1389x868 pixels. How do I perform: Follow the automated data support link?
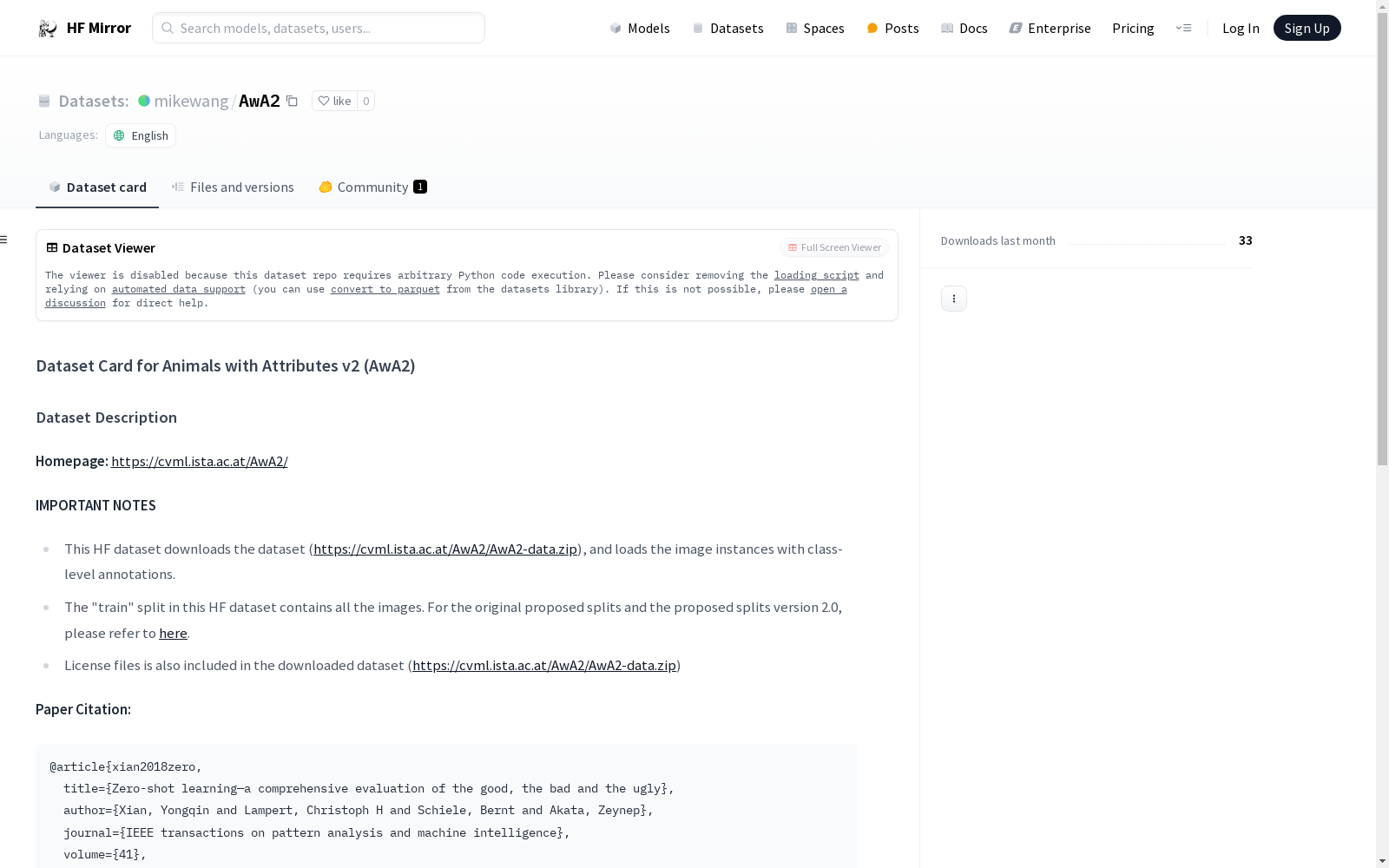[179, 289]
